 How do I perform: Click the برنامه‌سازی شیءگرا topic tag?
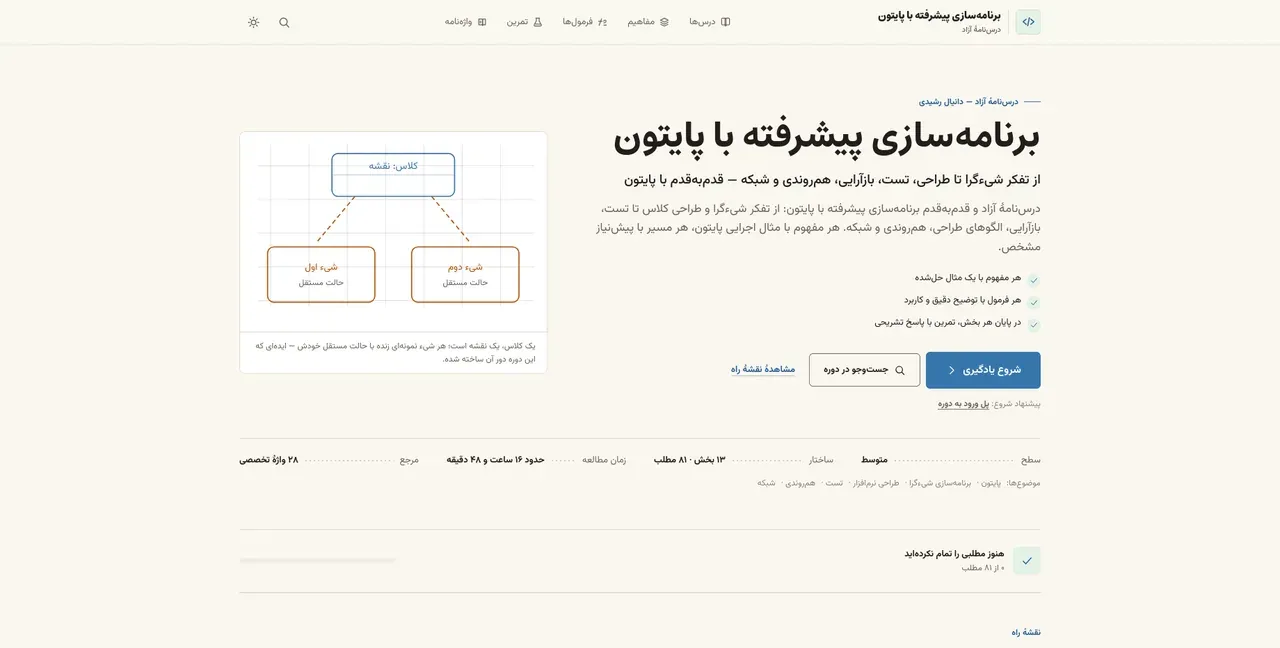940,483
